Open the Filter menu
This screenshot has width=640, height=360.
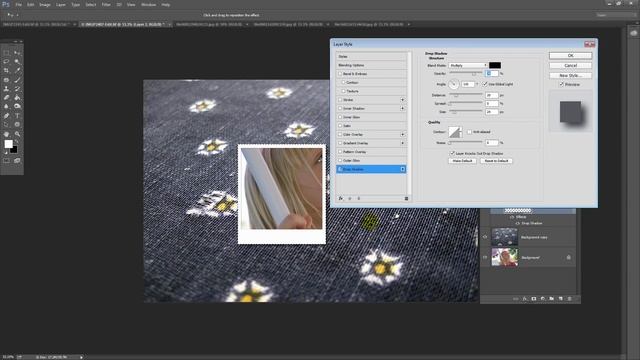tap(106, 5)
